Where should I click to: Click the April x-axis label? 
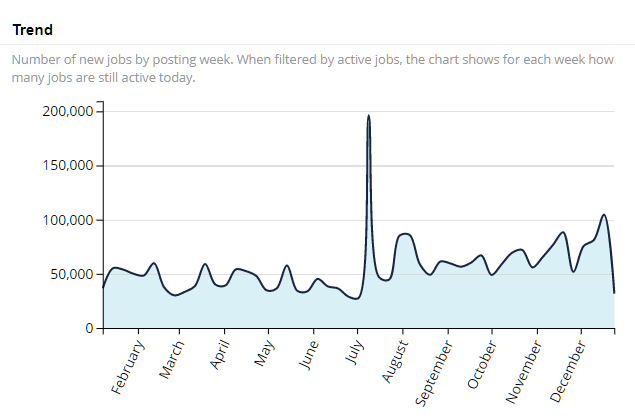(221, 356)
